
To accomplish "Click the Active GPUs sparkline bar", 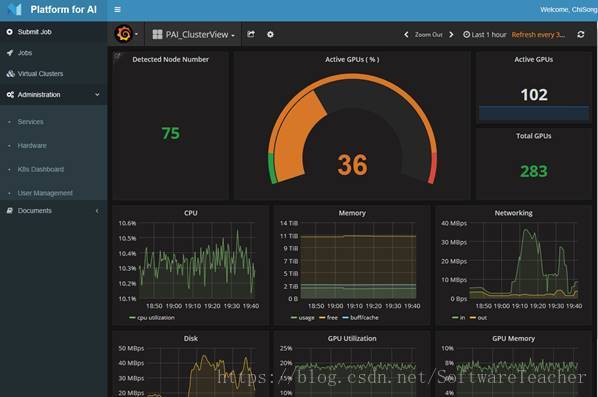I will click(x=534, y=114).
